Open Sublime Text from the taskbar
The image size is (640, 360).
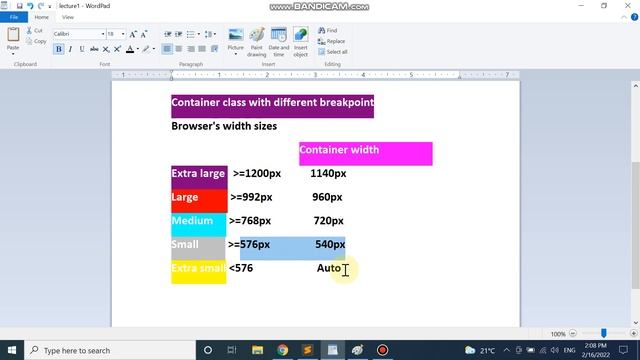click(x=307, y=350)
